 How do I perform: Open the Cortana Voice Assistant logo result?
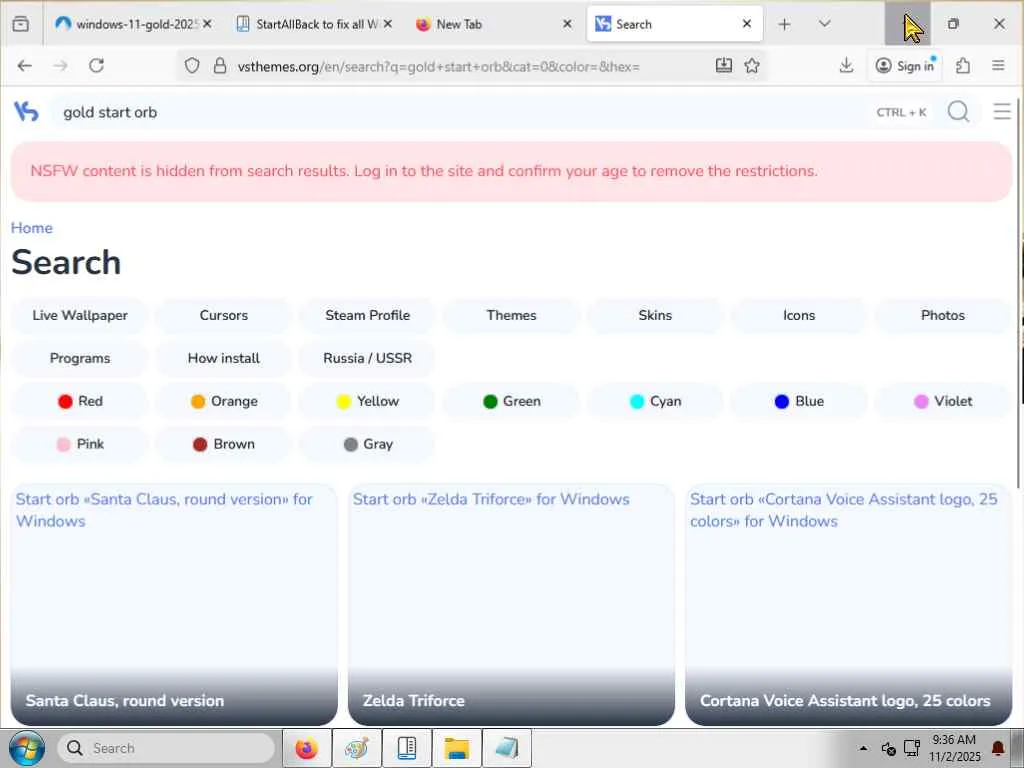[x=848, y=605]
